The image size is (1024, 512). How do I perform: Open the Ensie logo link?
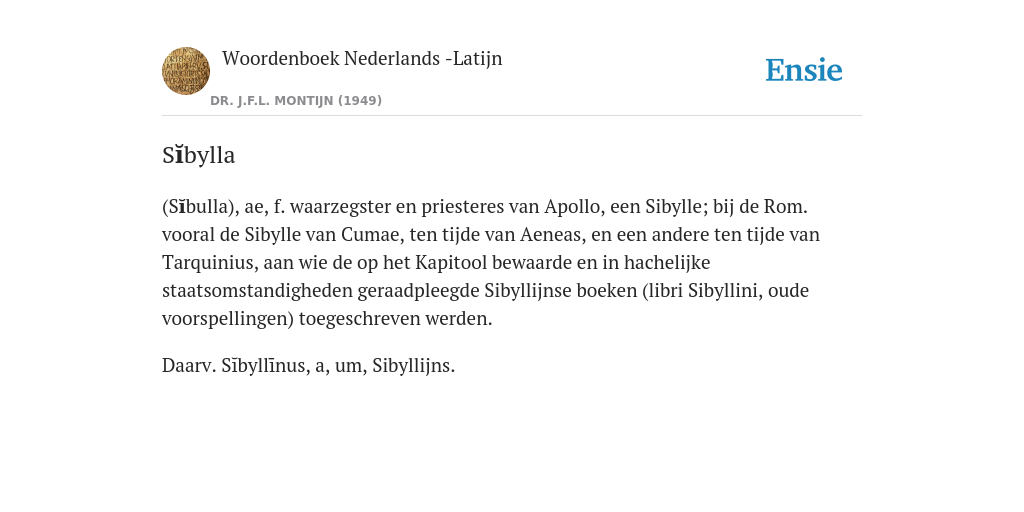click(803, 70)
